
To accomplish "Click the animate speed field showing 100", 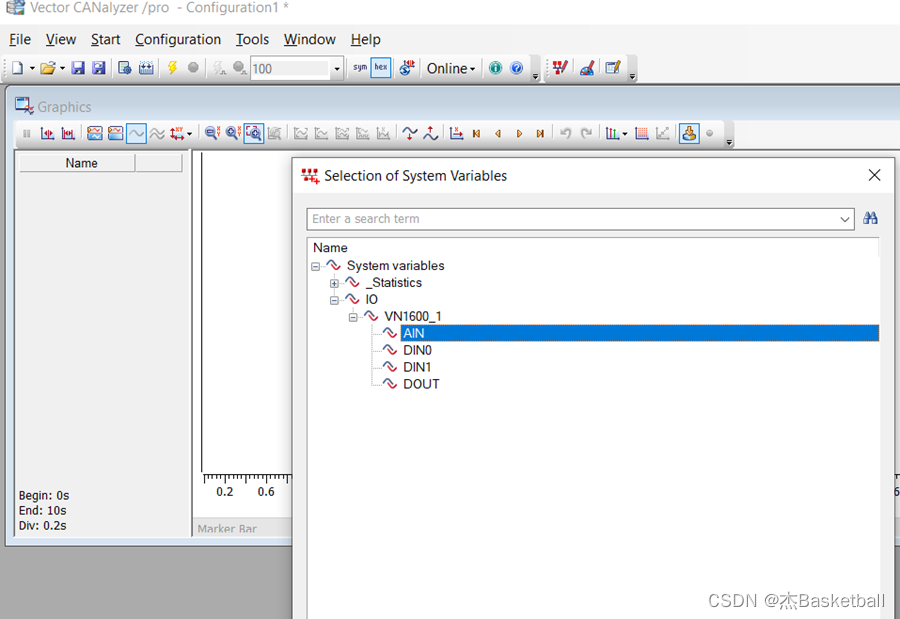I will coord(290,69).
